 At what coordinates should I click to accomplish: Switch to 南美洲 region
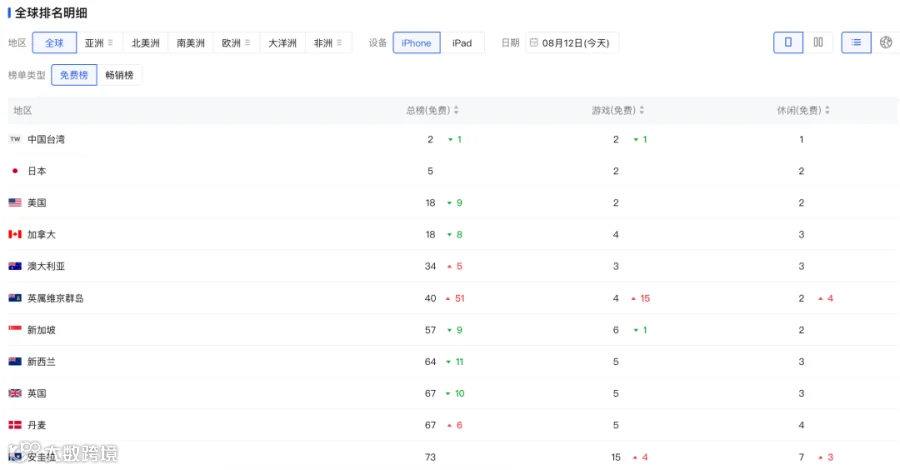pyautogui.click(x=191, y=43)
